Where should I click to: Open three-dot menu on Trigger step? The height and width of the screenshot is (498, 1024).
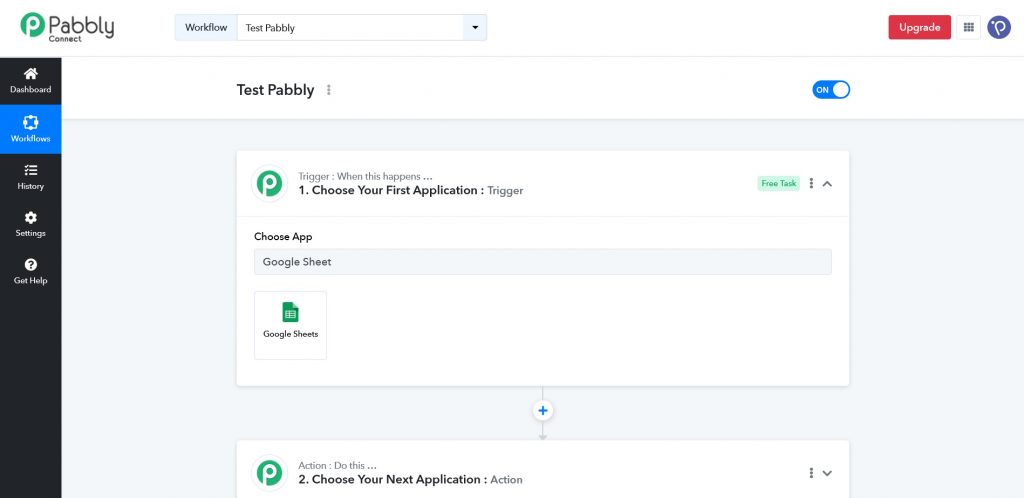[811, 184]
